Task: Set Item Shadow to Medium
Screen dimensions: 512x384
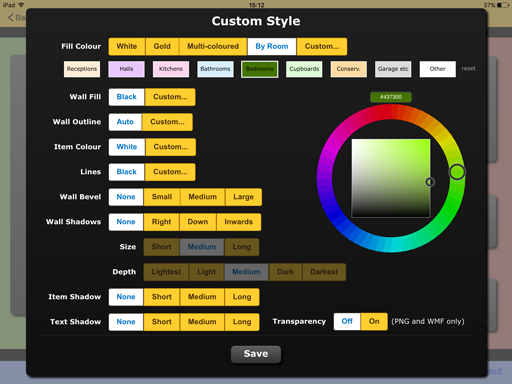Action: (x=202, y=297)
